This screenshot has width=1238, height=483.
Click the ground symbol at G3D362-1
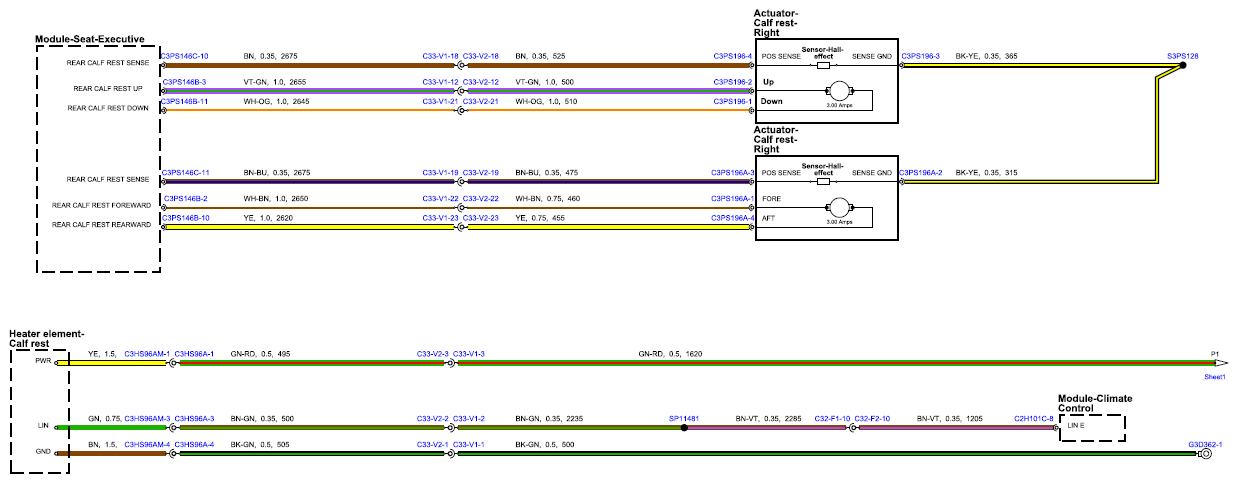coord(1204,454)
